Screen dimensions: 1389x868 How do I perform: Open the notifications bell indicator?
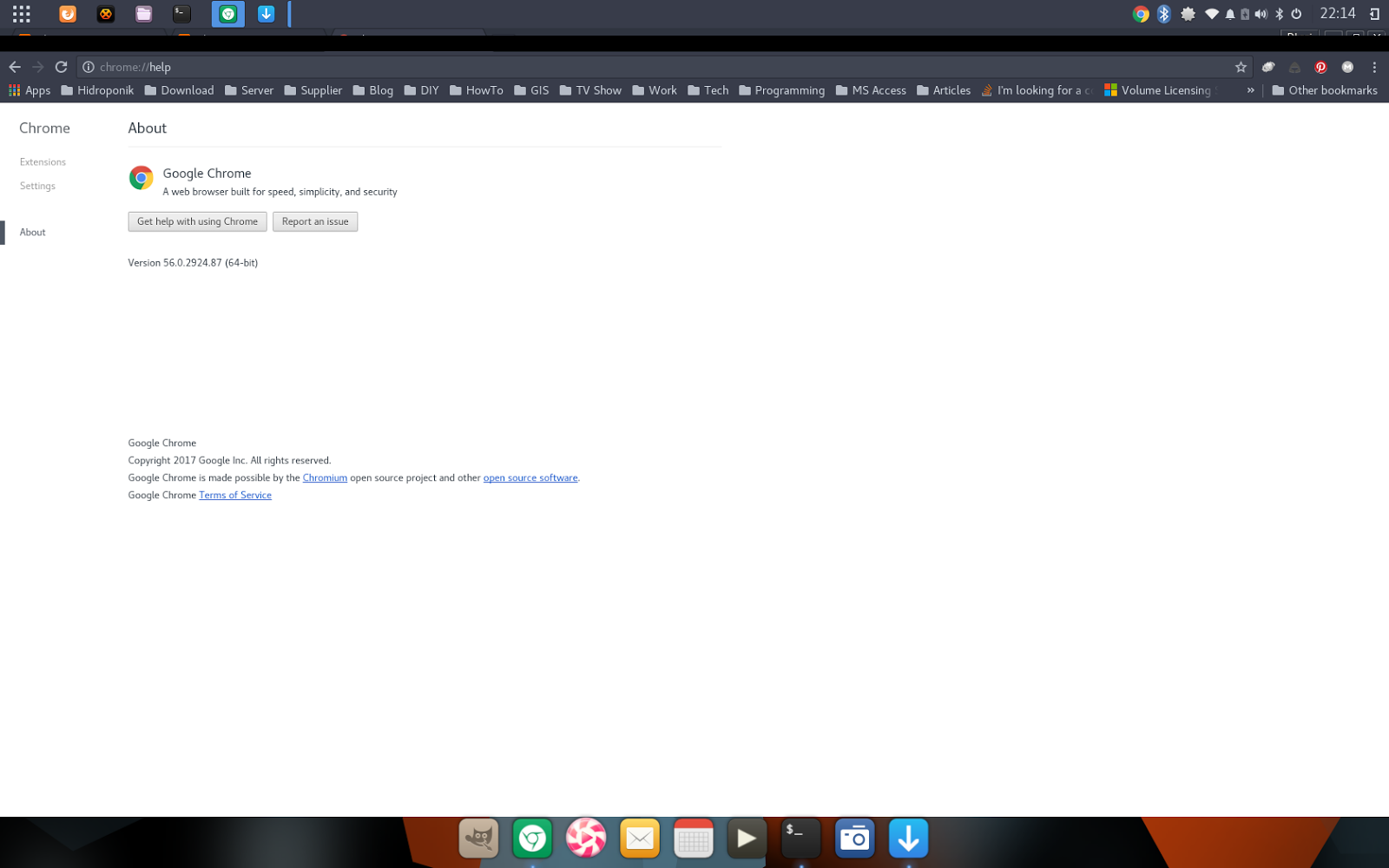pos(1230,14)
